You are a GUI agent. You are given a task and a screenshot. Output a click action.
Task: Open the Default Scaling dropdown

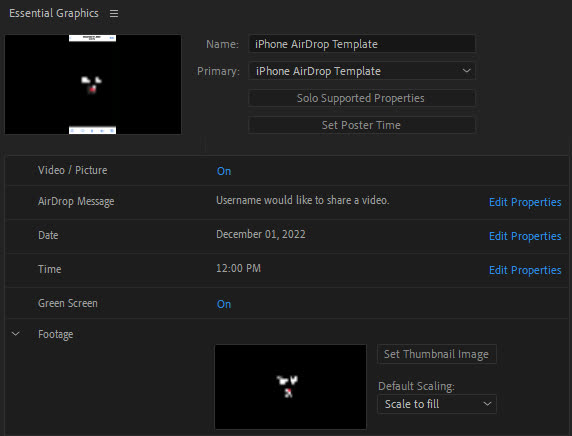point(437,404)
